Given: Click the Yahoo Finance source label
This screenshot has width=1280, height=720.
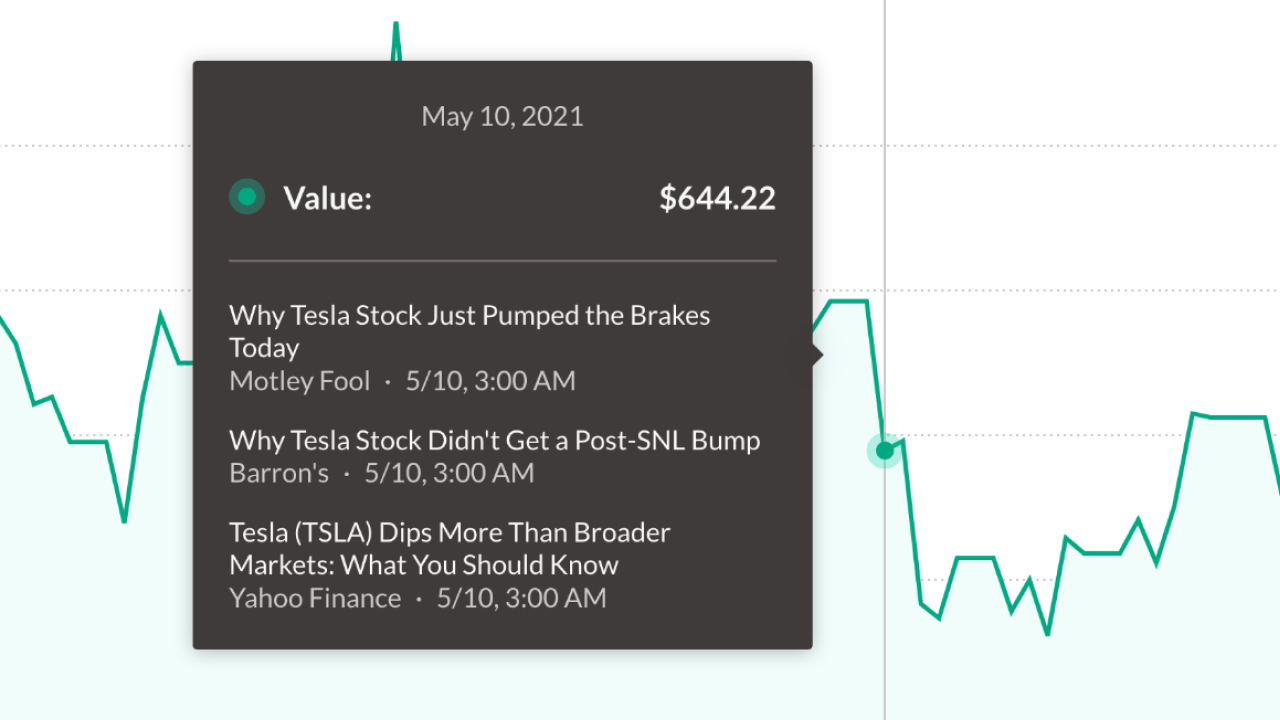Looking at the screenshot, I should [x=315, y=598].
